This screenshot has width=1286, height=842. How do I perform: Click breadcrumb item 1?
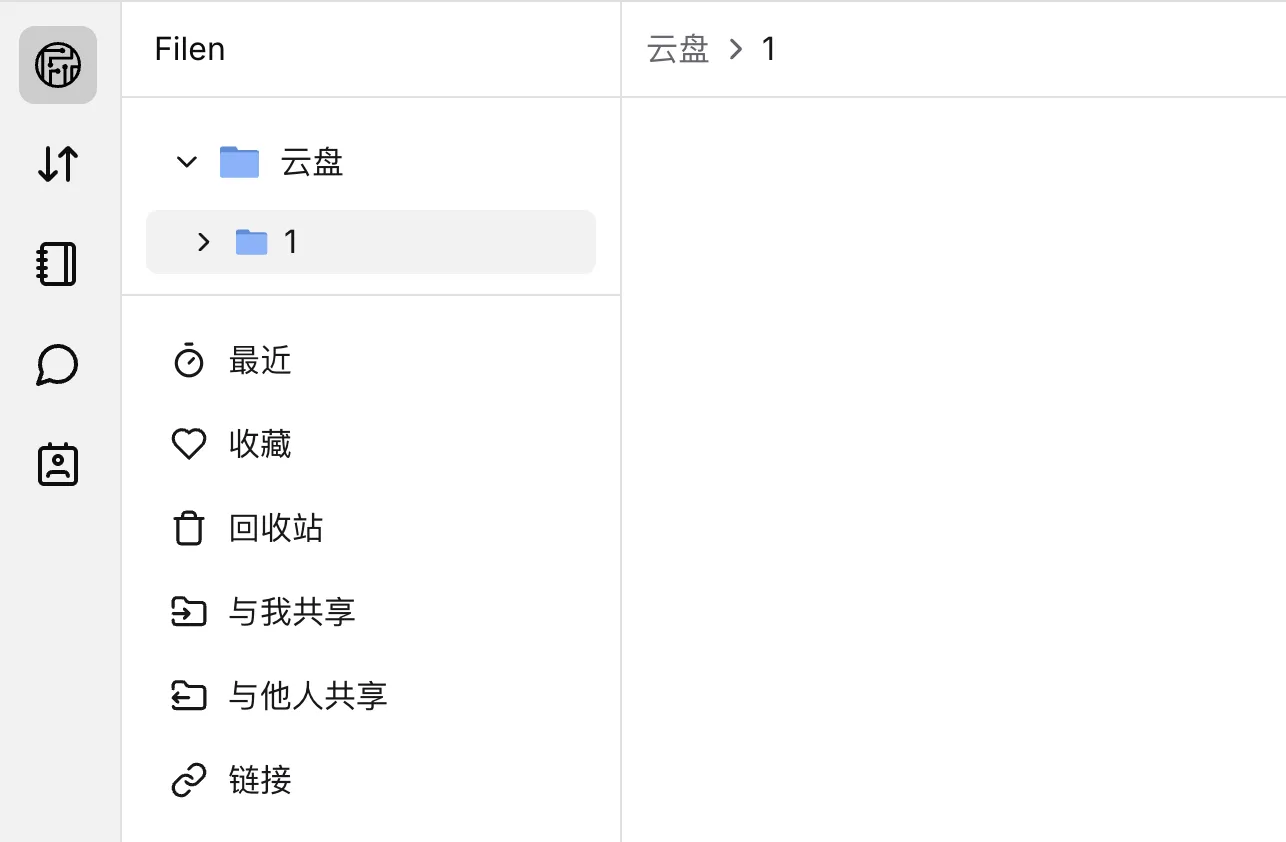(x=768, y=49)
